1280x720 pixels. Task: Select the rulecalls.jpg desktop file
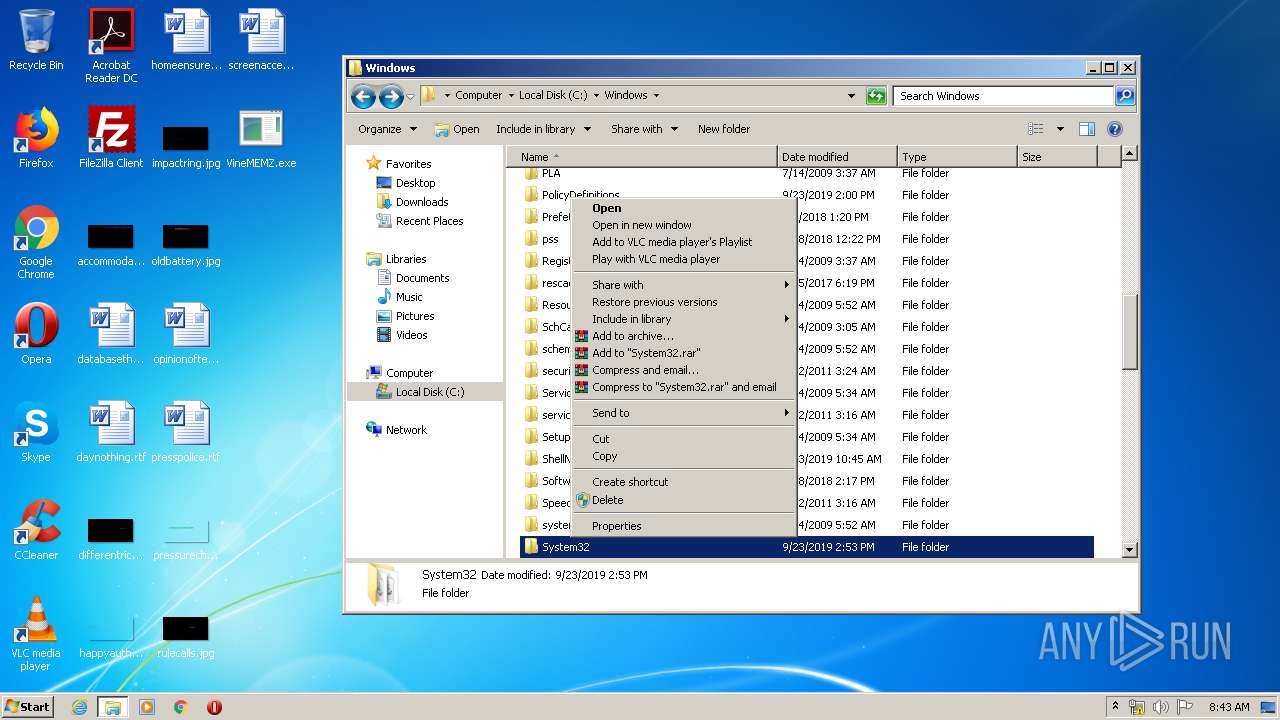coord(186,635)
